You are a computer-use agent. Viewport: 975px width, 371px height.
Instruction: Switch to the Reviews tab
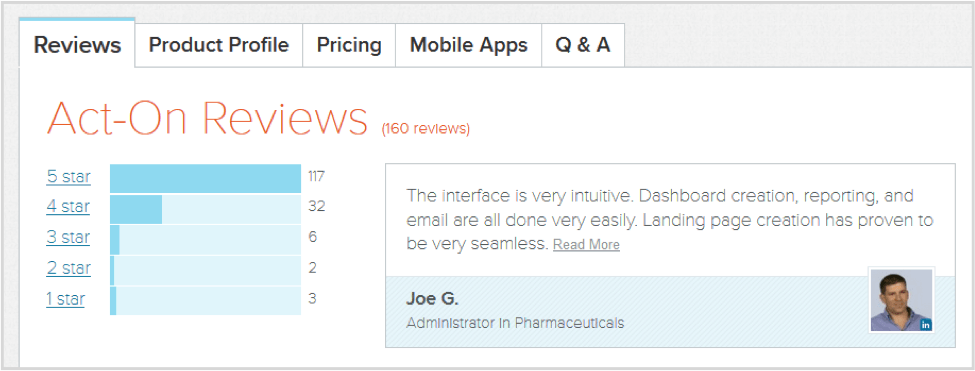point(77,45)
